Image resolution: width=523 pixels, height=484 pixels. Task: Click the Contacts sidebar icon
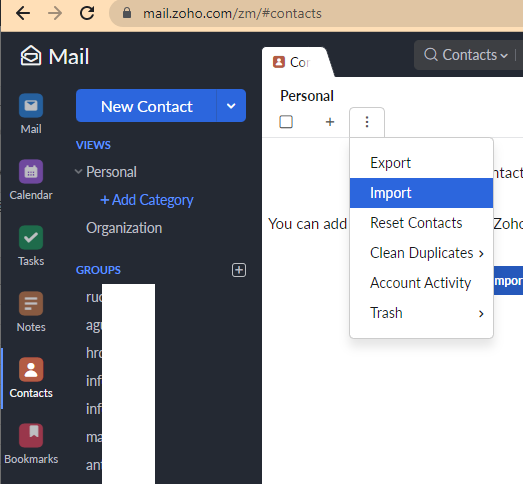click(31, 370)
